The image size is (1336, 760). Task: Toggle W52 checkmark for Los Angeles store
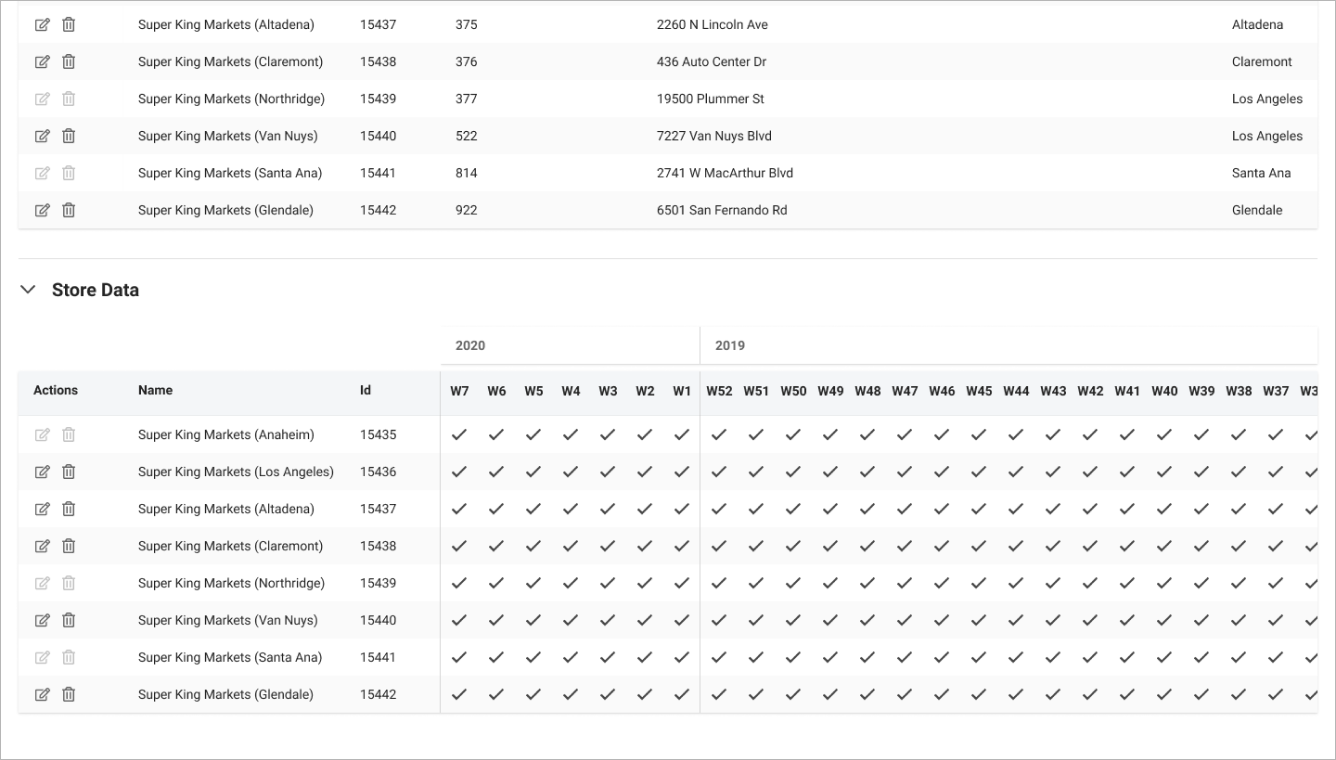(x=719, y=472)
